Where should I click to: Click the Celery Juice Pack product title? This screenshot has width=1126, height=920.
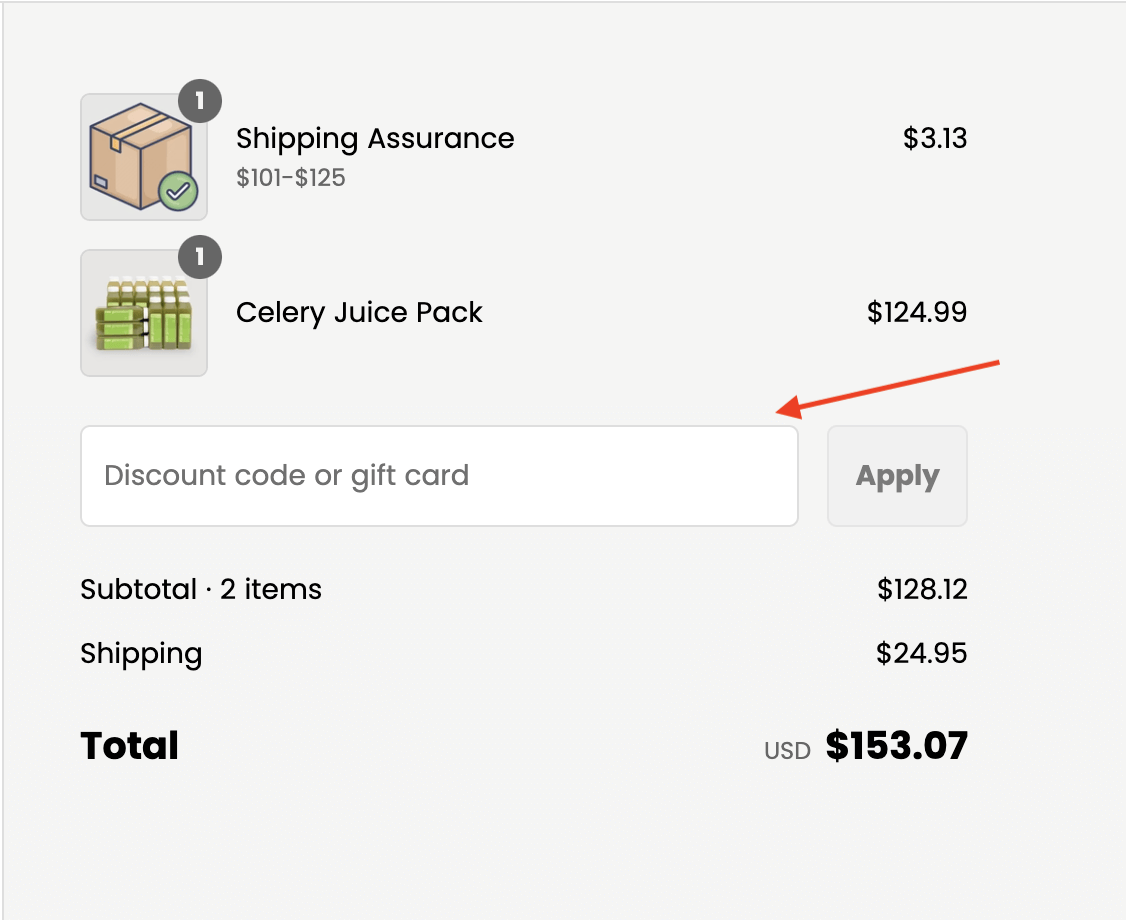(359, 312)
